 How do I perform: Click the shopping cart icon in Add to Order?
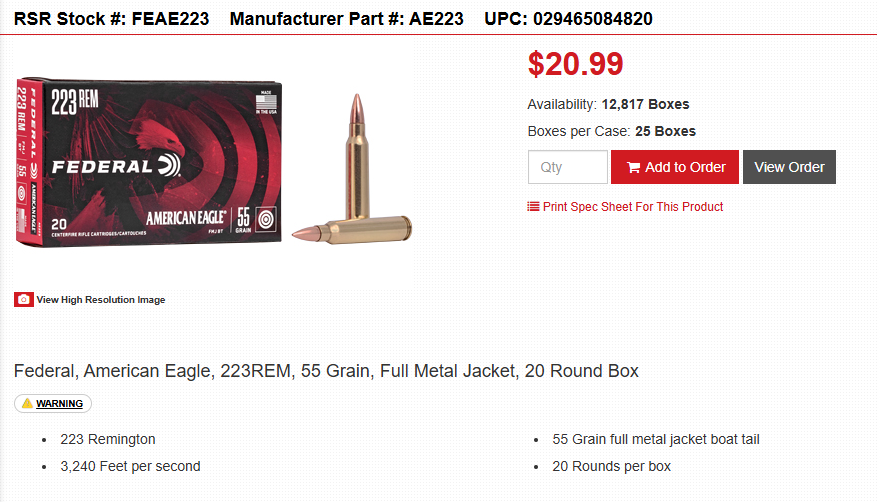(x=633, y=167)
